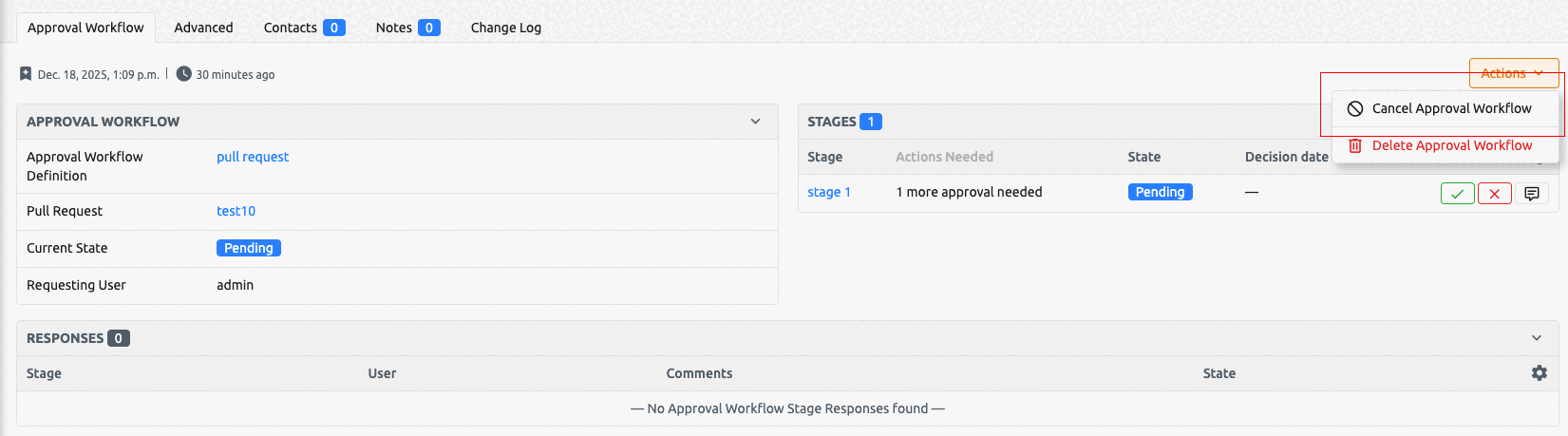Go to the Notes tab
This screenshot has width=1568, height=436.
tap(406, 28)
